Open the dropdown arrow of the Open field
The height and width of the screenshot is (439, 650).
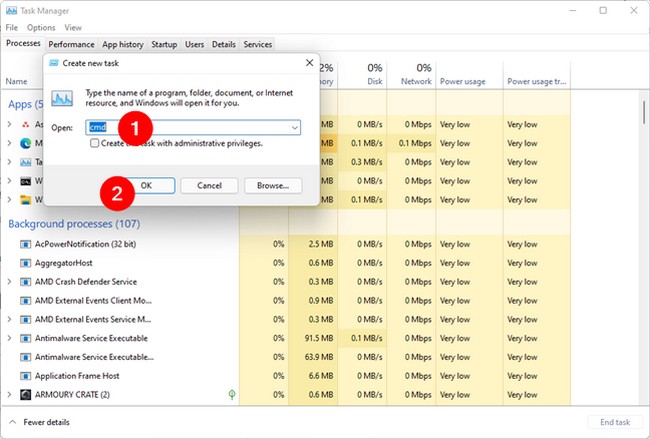[x=294, y=128]
